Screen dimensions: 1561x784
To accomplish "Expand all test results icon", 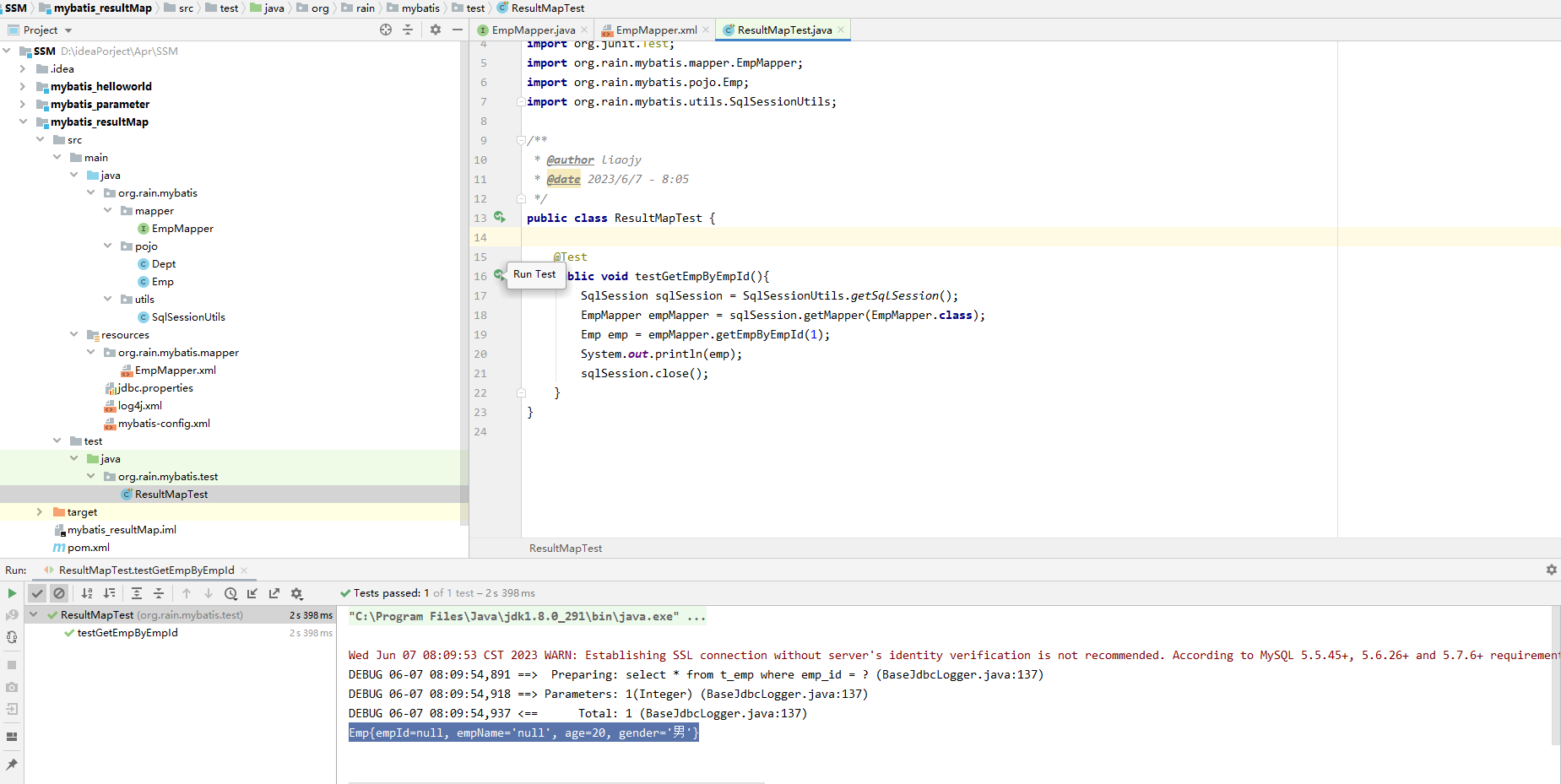I will (x=137, y=593).
